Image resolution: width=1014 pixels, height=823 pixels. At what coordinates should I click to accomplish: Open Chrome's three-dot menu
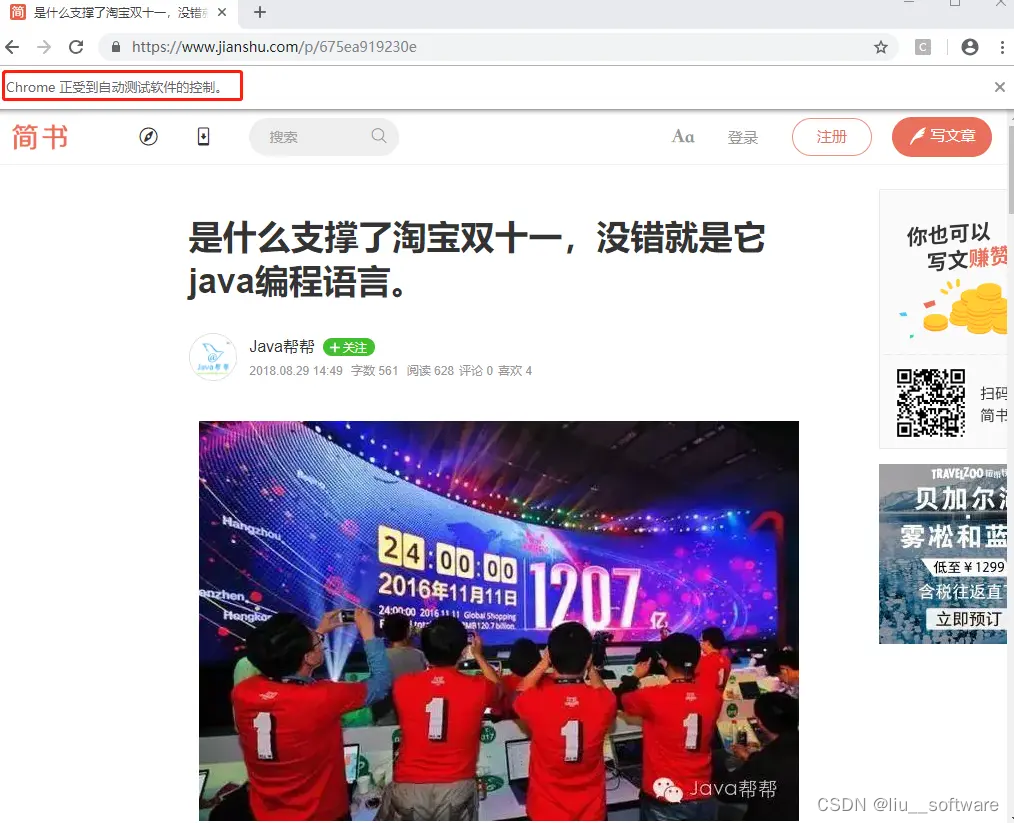[1003, 46]
